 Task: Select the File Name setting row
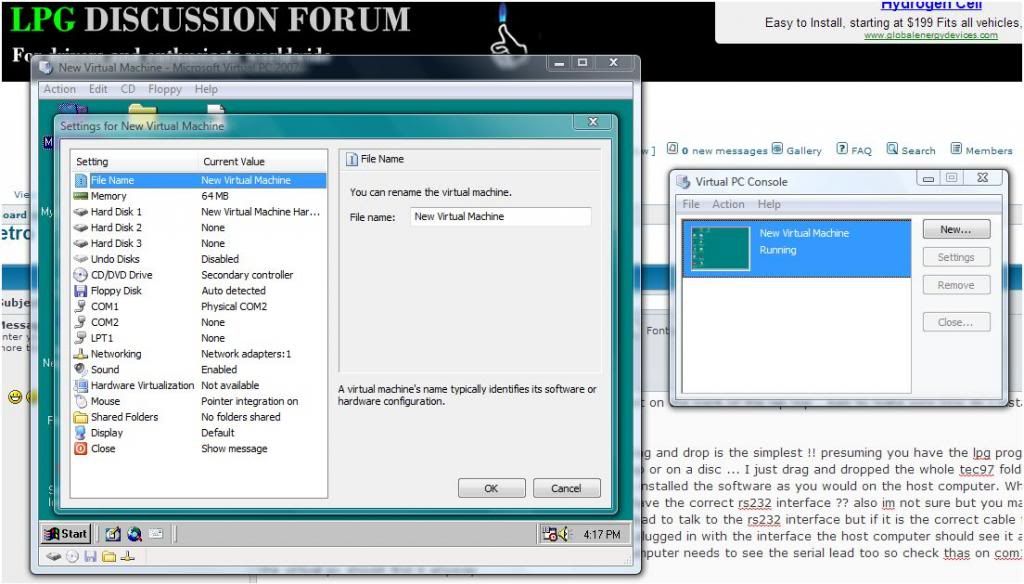(x=199, y=180)
